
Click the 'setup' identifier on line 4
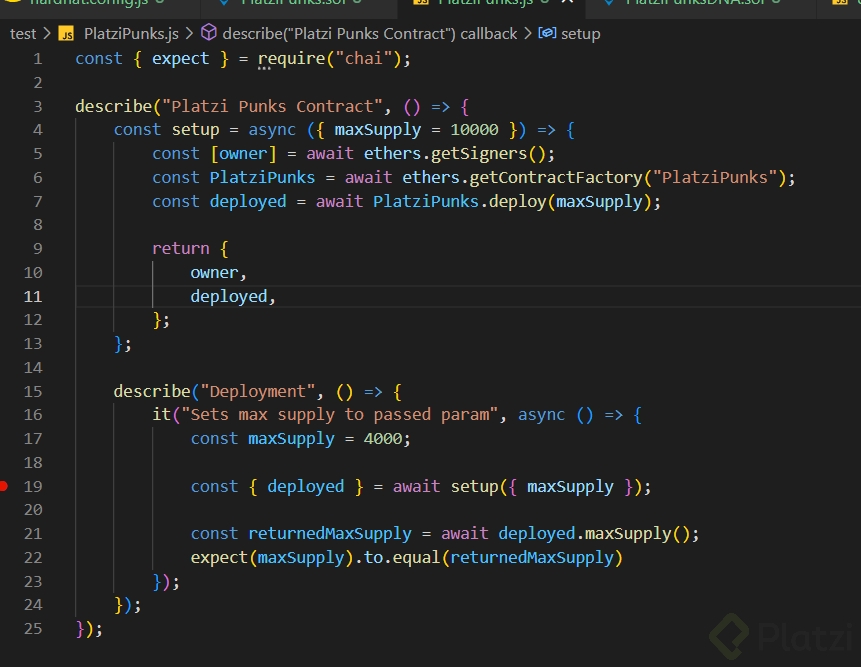195,130
